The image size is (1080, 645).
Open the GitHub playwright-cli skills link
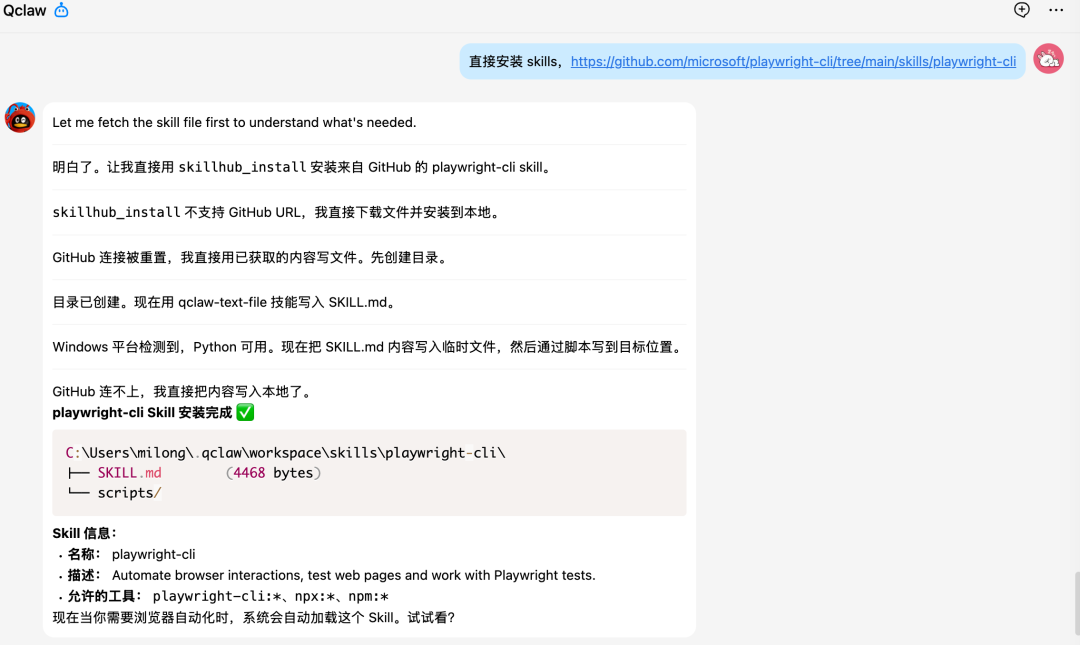click(793, 61)
